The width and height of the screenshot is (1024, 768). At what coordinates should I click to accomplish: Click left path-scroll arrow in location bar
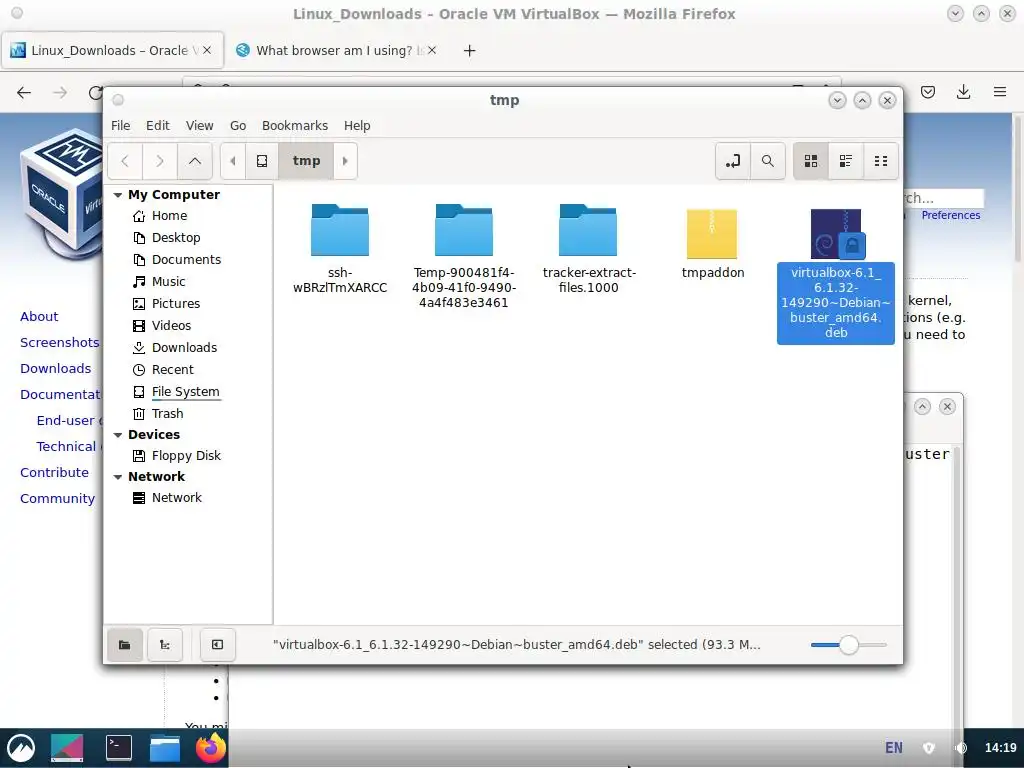pyautogui.click(x=232, y=161)
